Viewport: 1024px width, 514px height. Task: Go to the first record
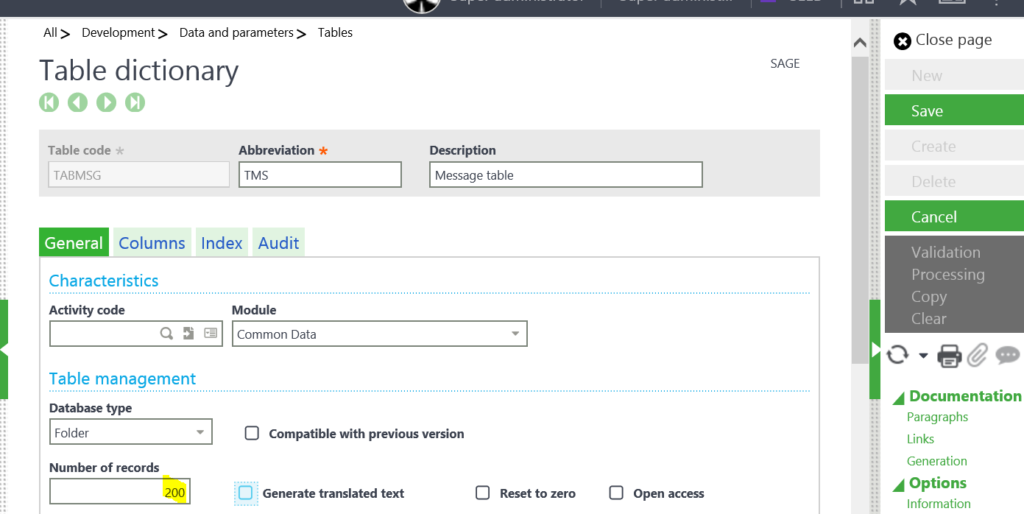(x=49, y=102)
